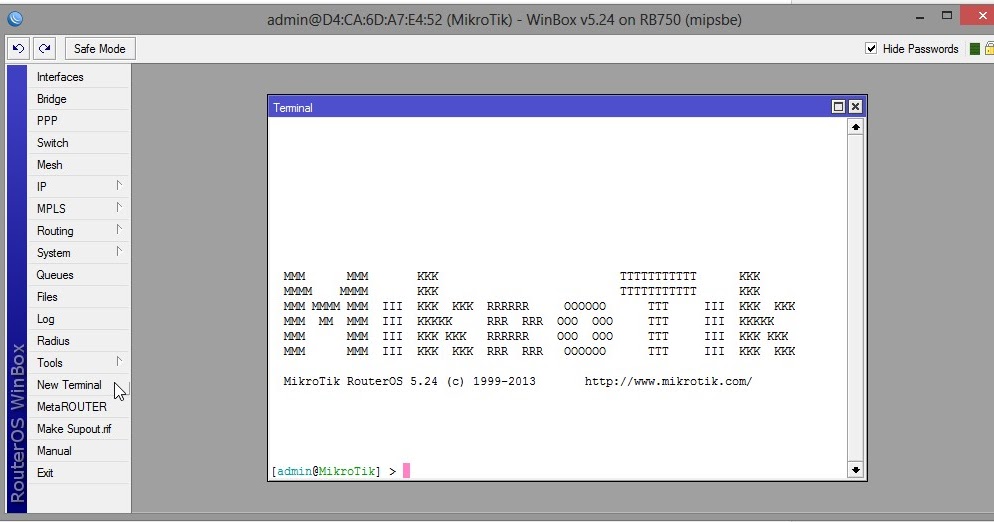
Task: Expand the System submenu arrow
Action: coord(119,252)
